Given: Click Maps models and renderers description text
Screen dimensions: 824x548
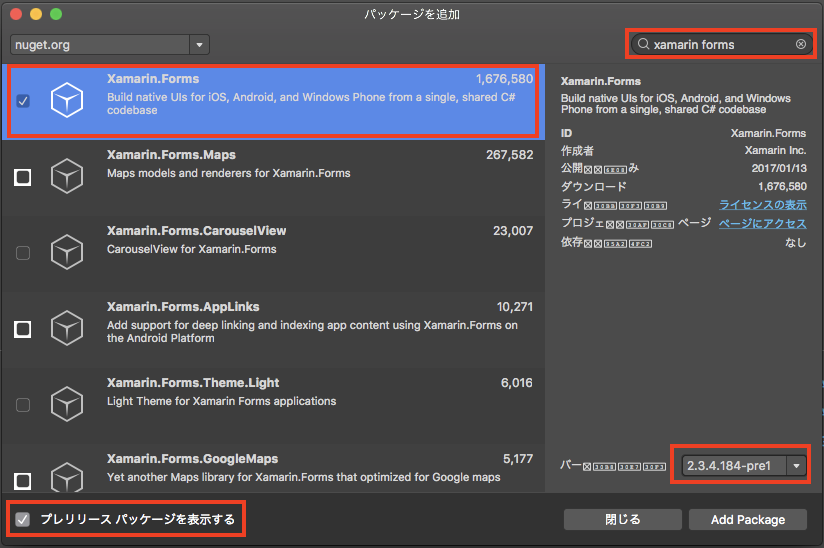Looking at the screenshot, I should tap(229, 173).
